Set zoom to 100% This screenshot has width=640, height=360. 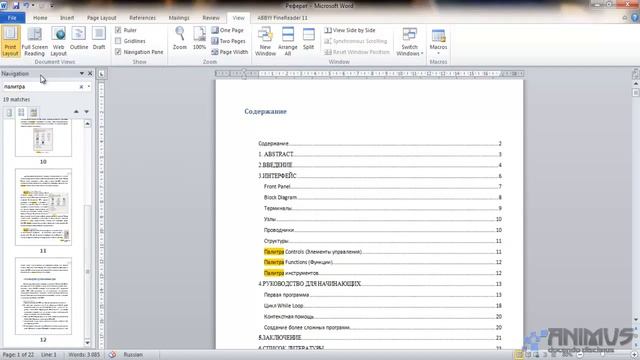(x=199, y=39)
